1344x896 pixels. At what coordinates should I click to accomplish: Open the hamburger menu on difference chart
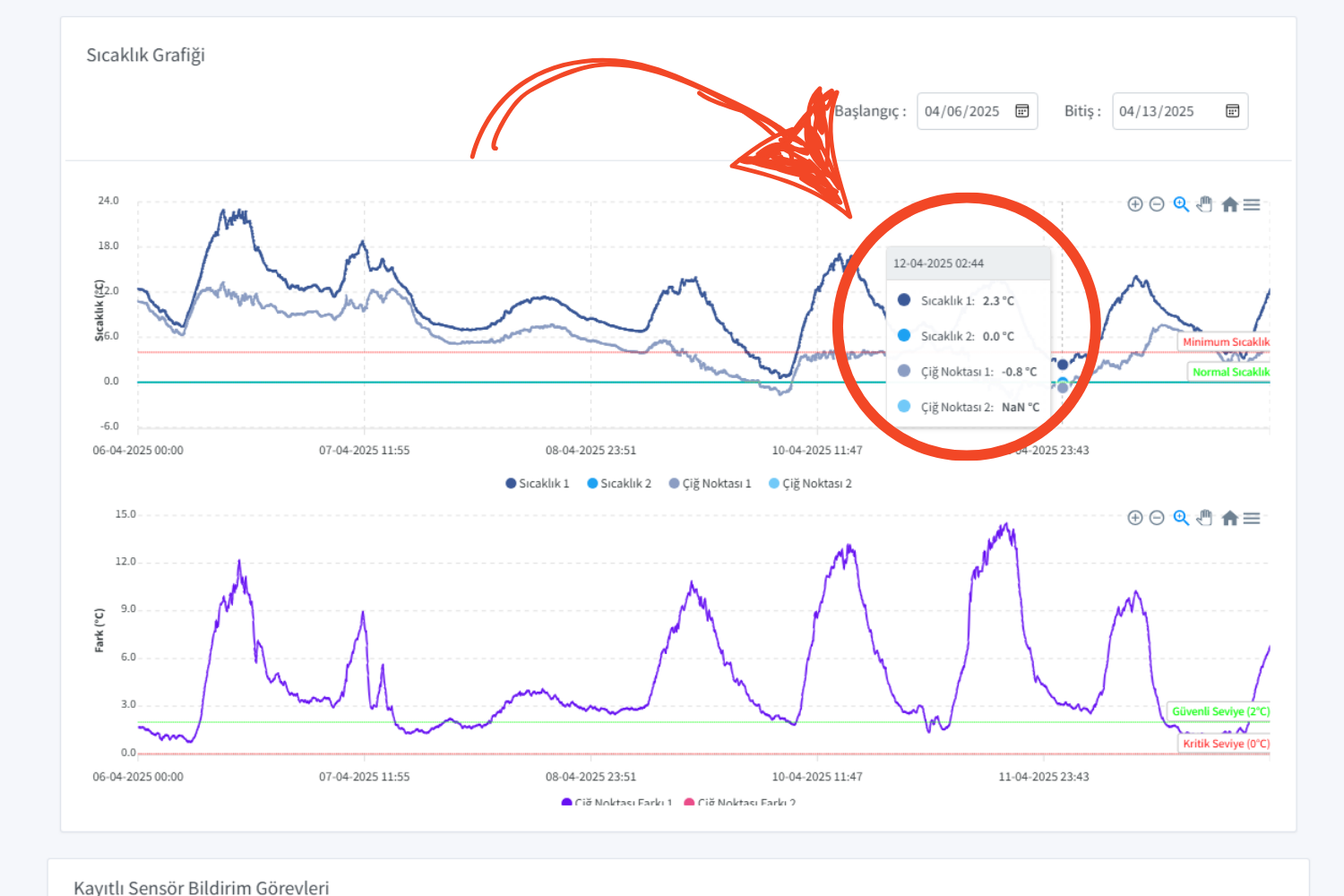coord(1252,517)
